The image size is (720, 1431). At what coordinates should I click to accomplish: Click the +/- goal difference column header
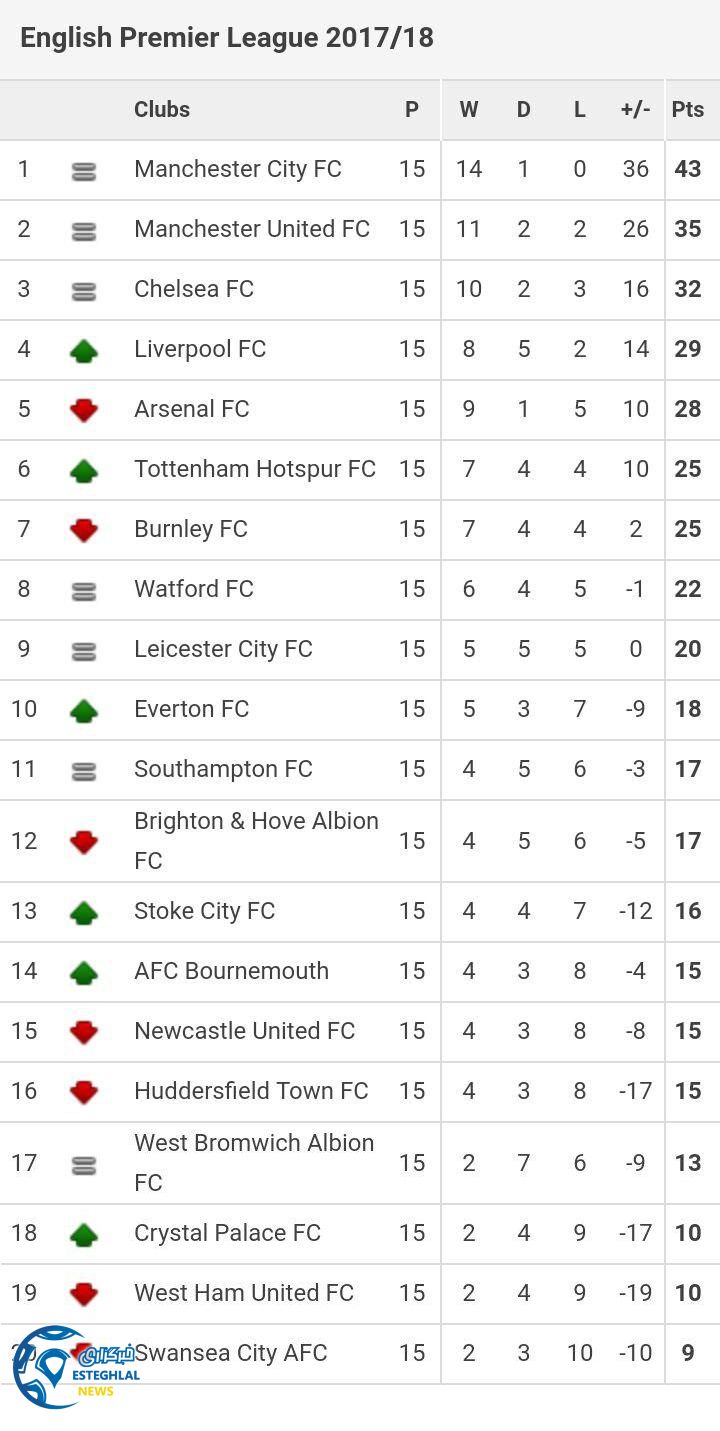click(x=635, y=110)
